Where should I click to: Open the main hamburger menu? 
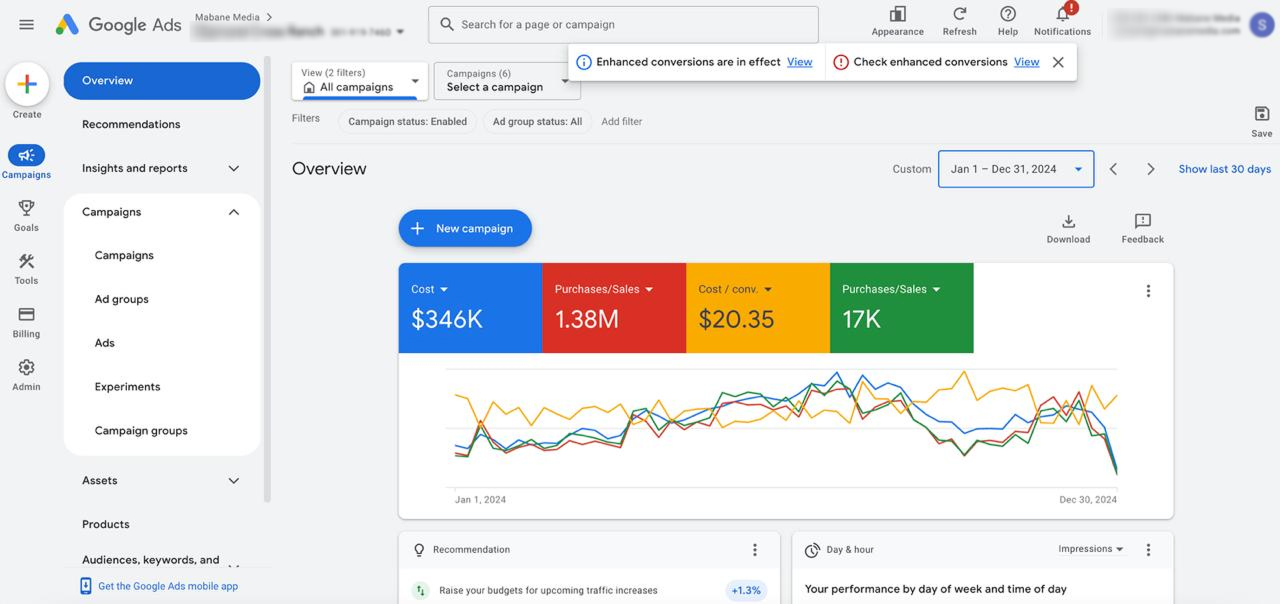[x=27, y=25]
